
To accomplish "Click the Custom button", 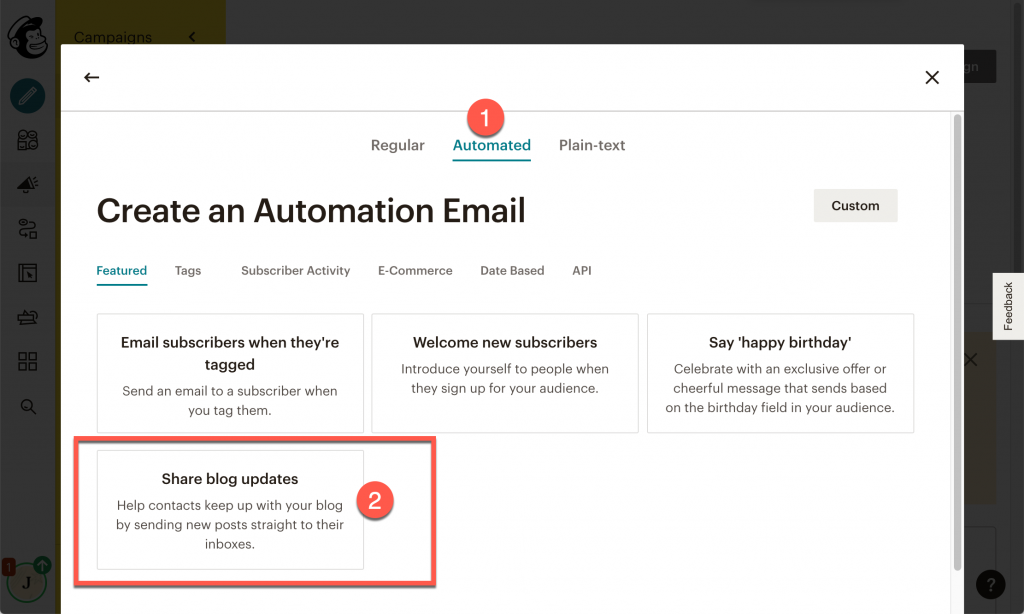I will click(x=855, y=205).
